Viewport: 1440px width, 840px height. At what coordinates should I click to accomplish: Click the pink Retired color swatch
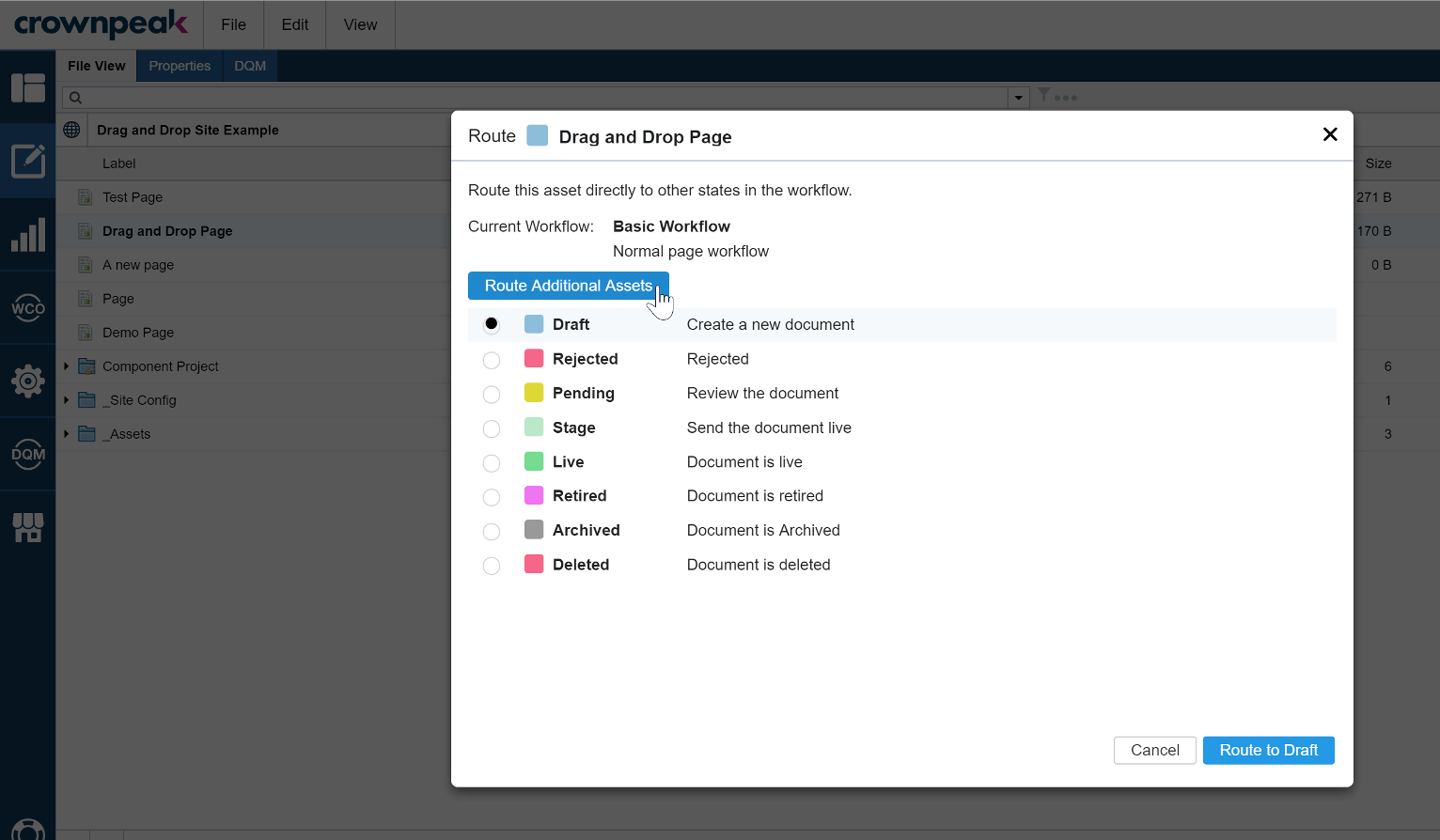(x=534, y=495)
